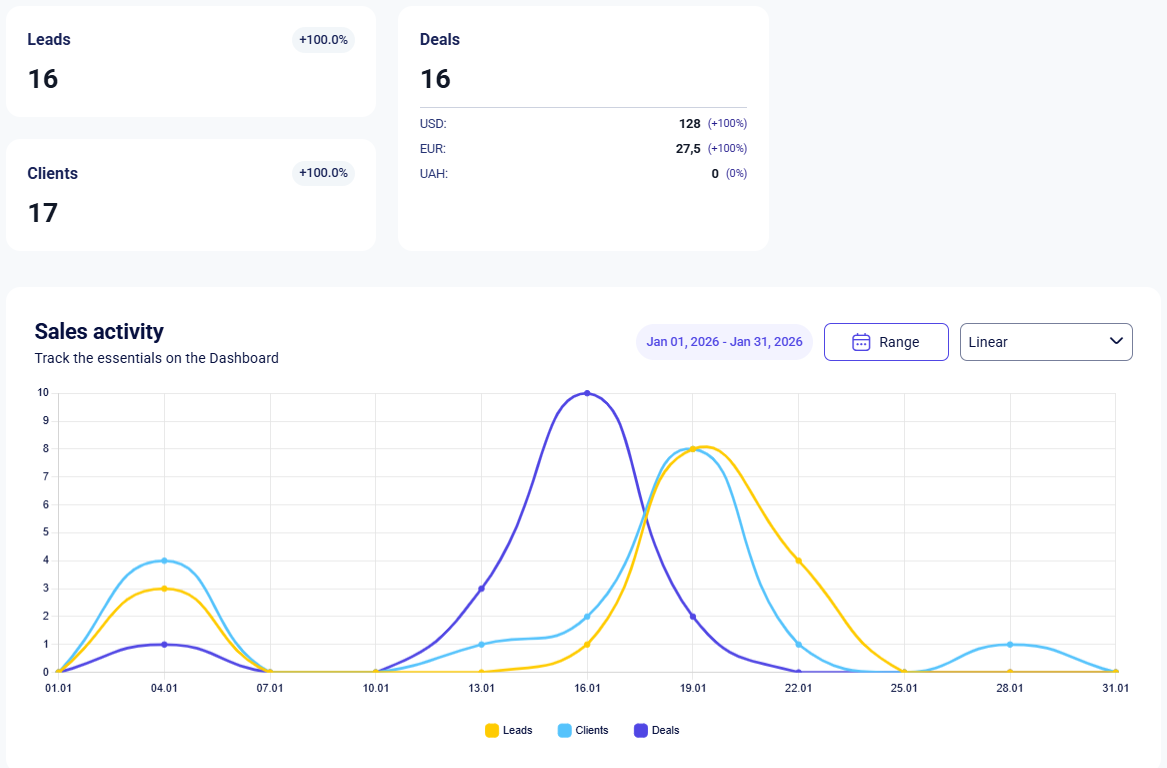The width and height of the screenshot is (1167, 768).
Task: Toggle Clients series via light blue legend swatch
Action: coord(565,731)
